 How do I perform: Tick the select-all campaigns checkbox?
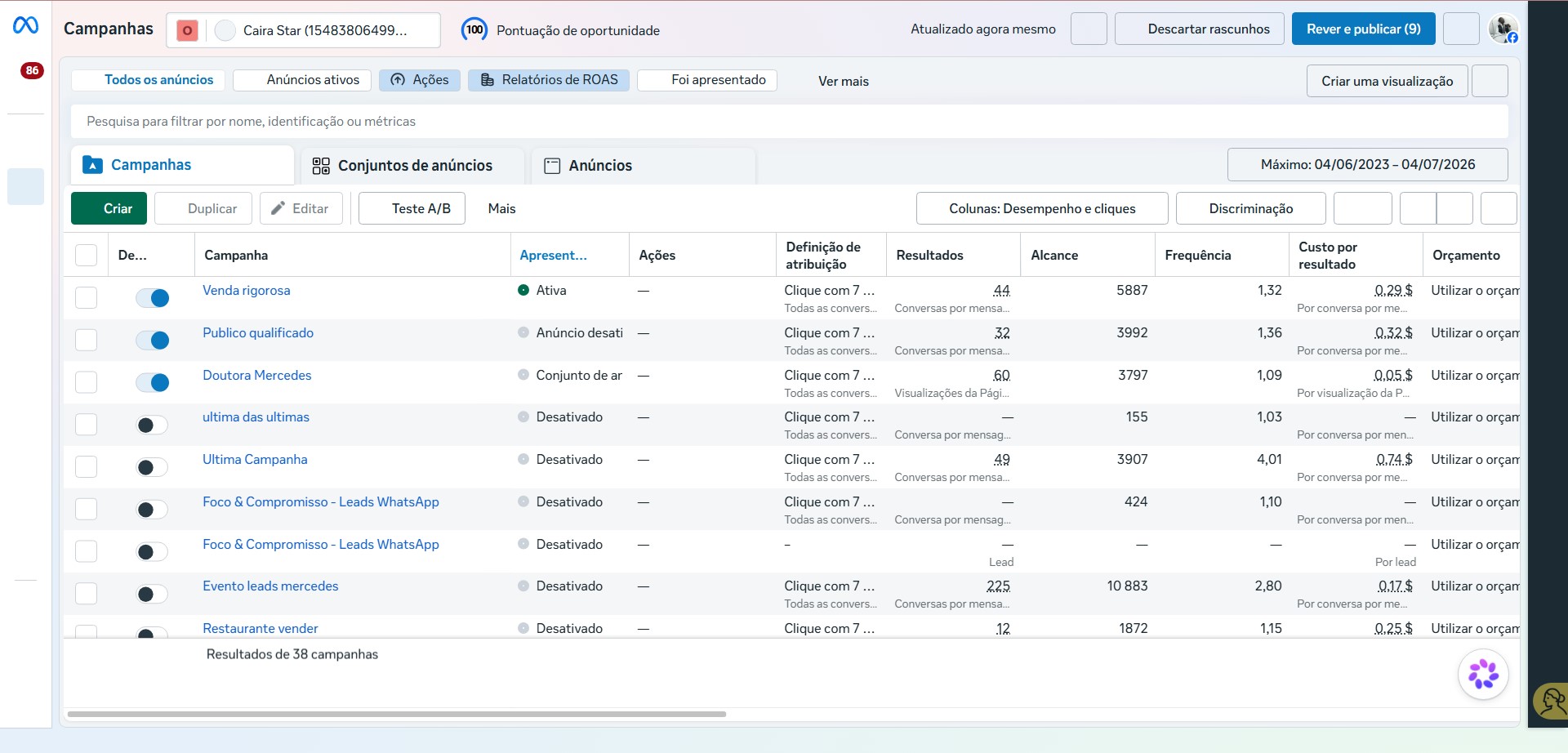pyautogui.click(x=86, y=255)
